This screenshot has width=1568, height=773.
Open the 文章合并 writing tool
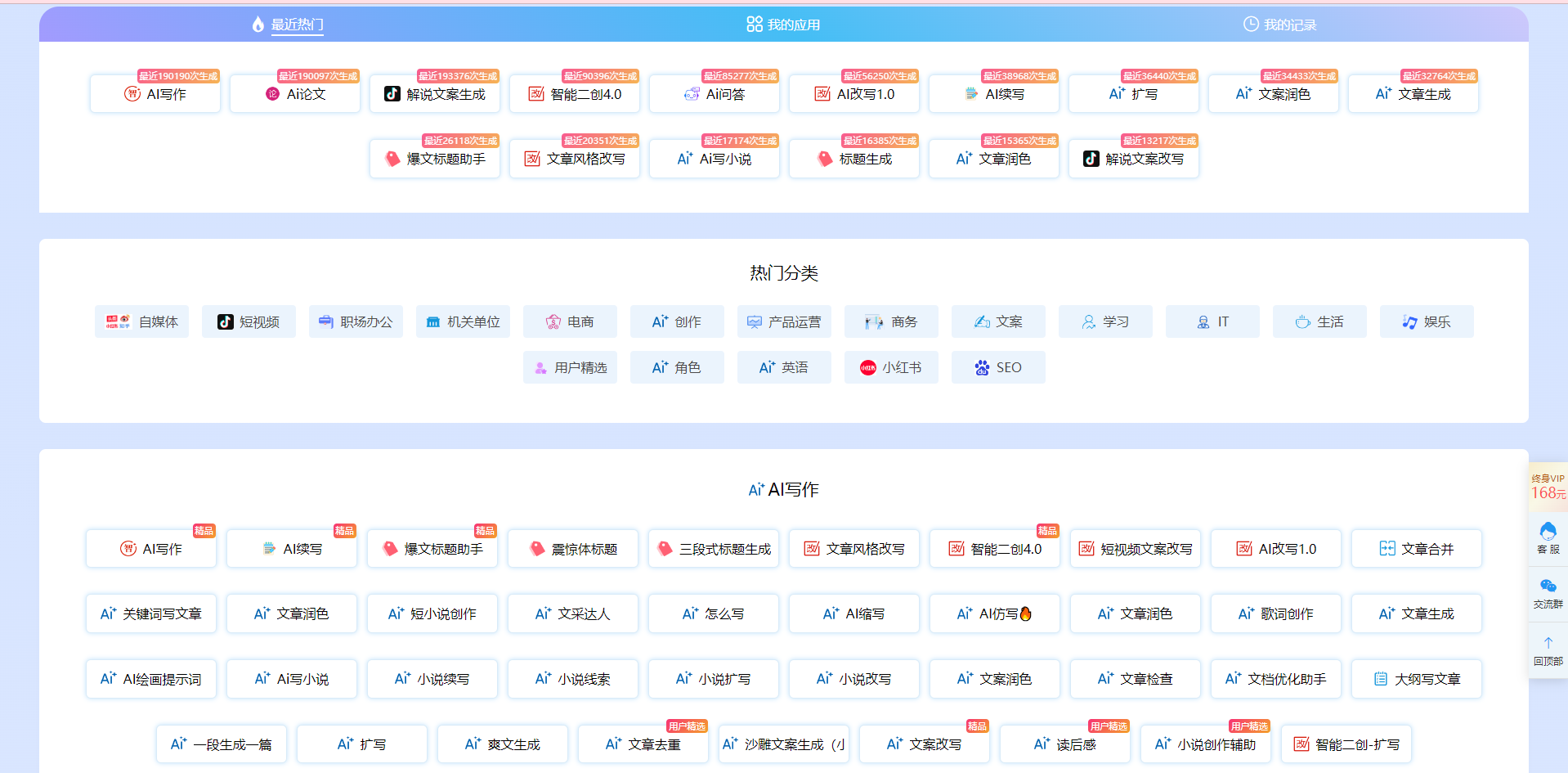[x=1416, y=549]
